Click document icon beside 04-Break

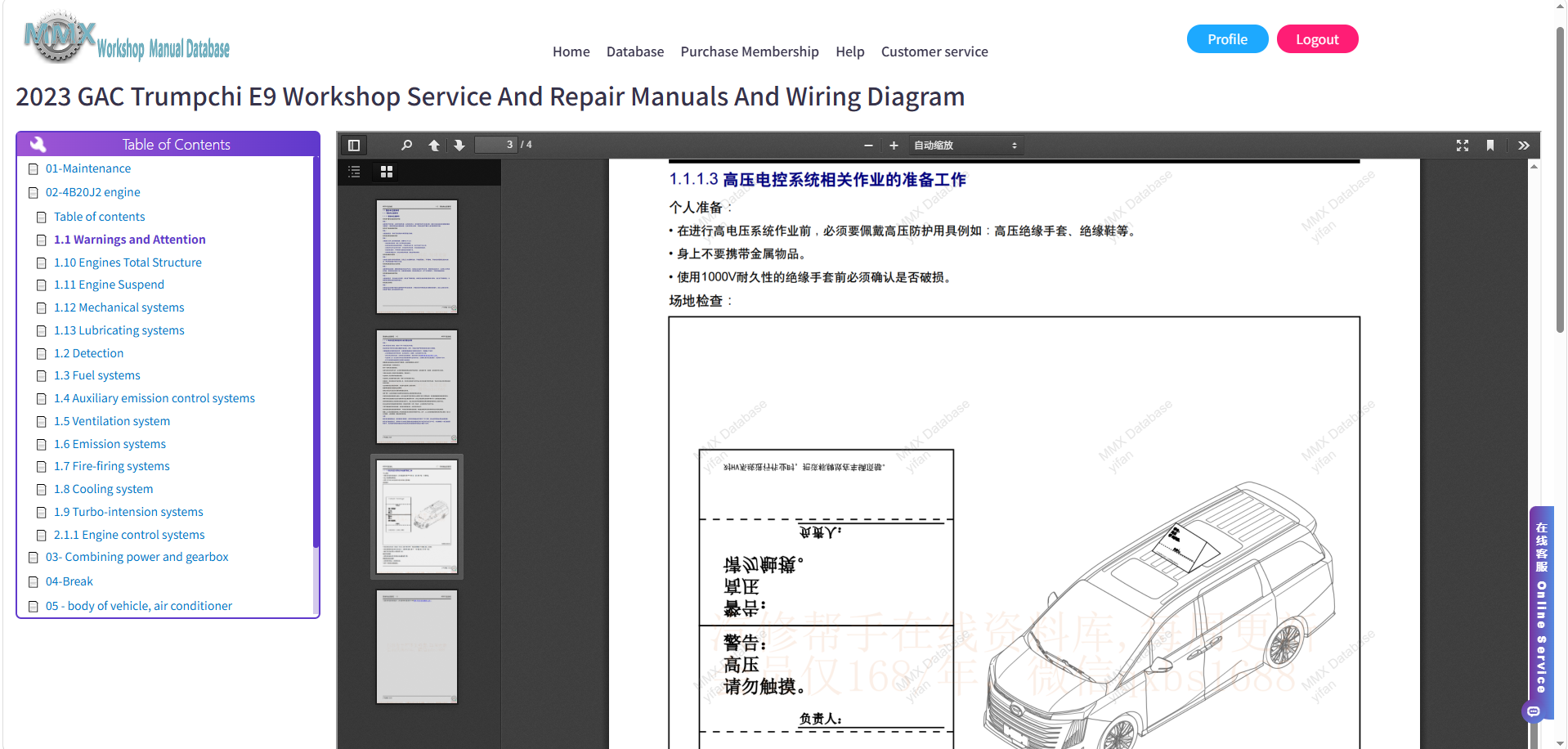pyautogui.click(x=34, y=582)
